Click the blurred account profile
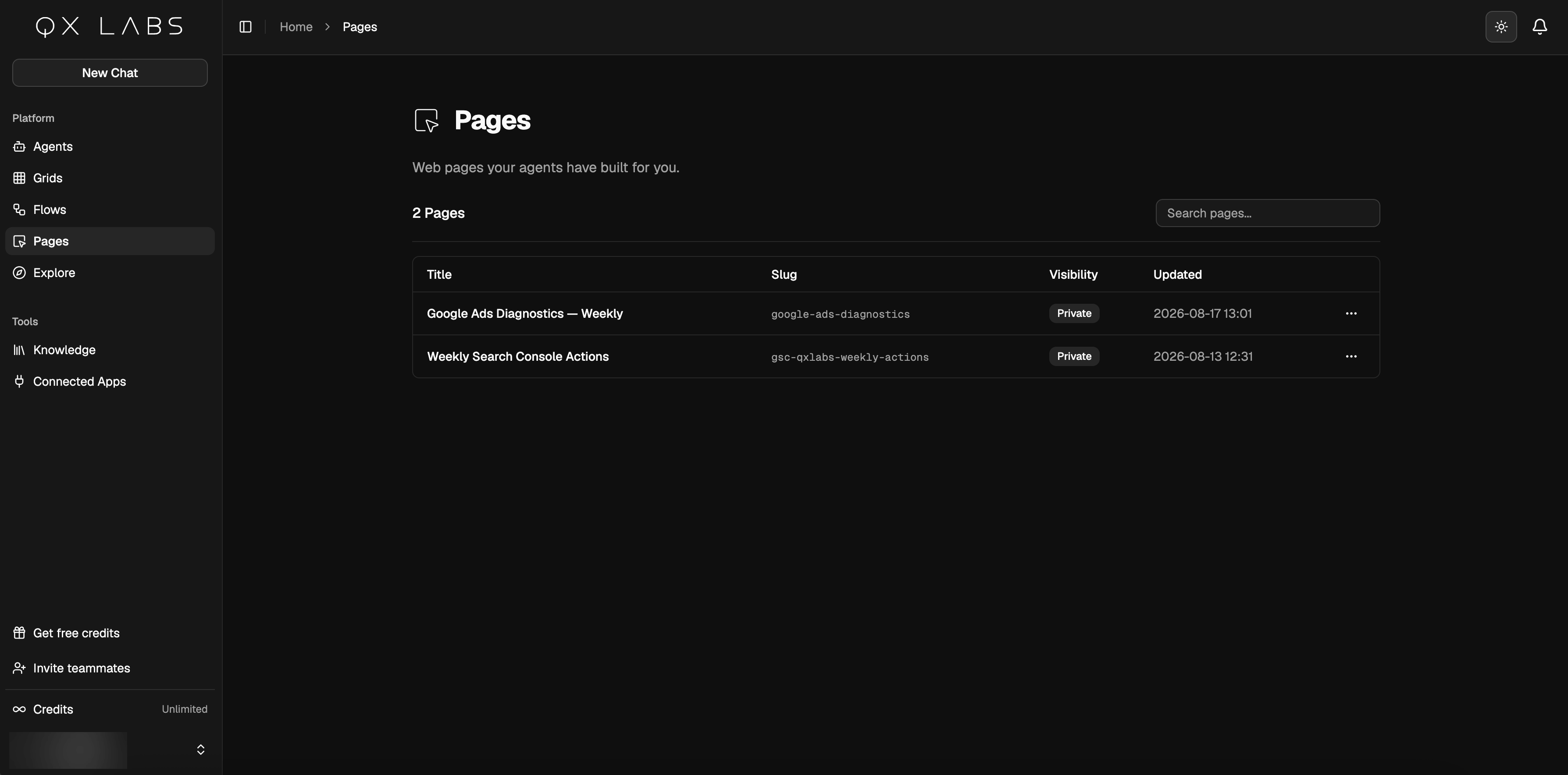Image resolution: width=1568 pixels, height=775 pixels. [68, 750]
